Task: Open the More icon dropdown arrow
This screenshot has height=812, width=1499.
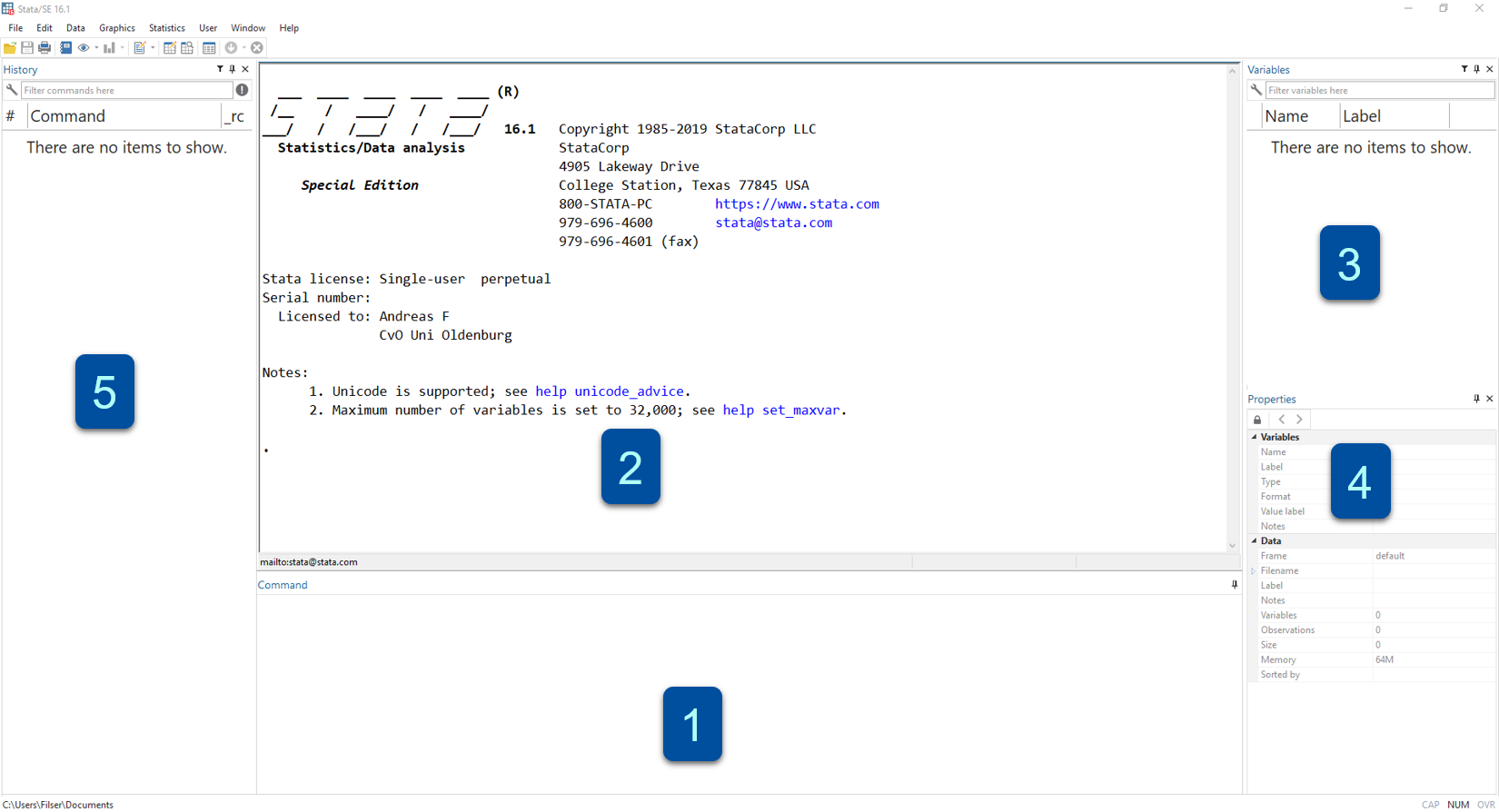Action: coord(243,47)
